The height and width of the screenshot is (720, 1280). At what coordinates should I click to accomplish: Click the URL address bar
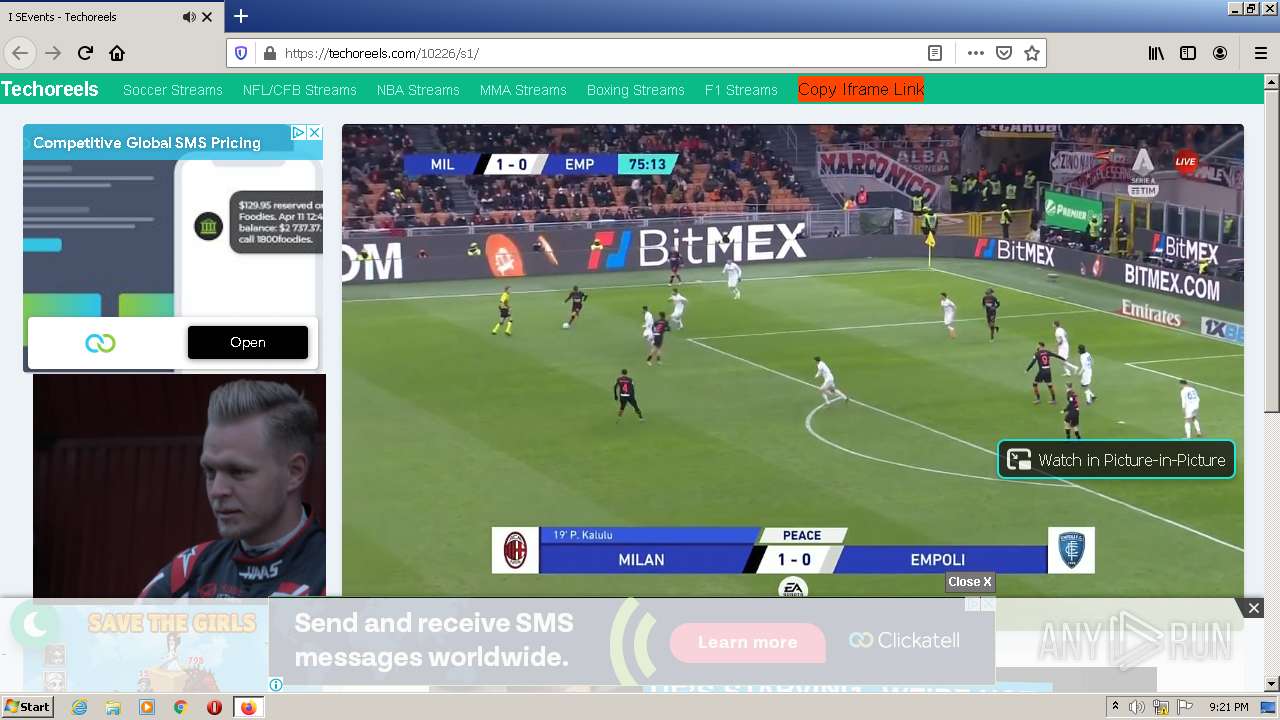(x=600, y=53)
